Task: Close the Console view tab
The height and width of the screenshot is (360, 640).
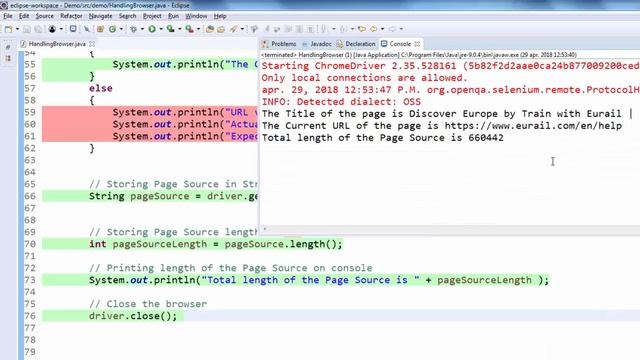Action: click(x=417, y=44)
